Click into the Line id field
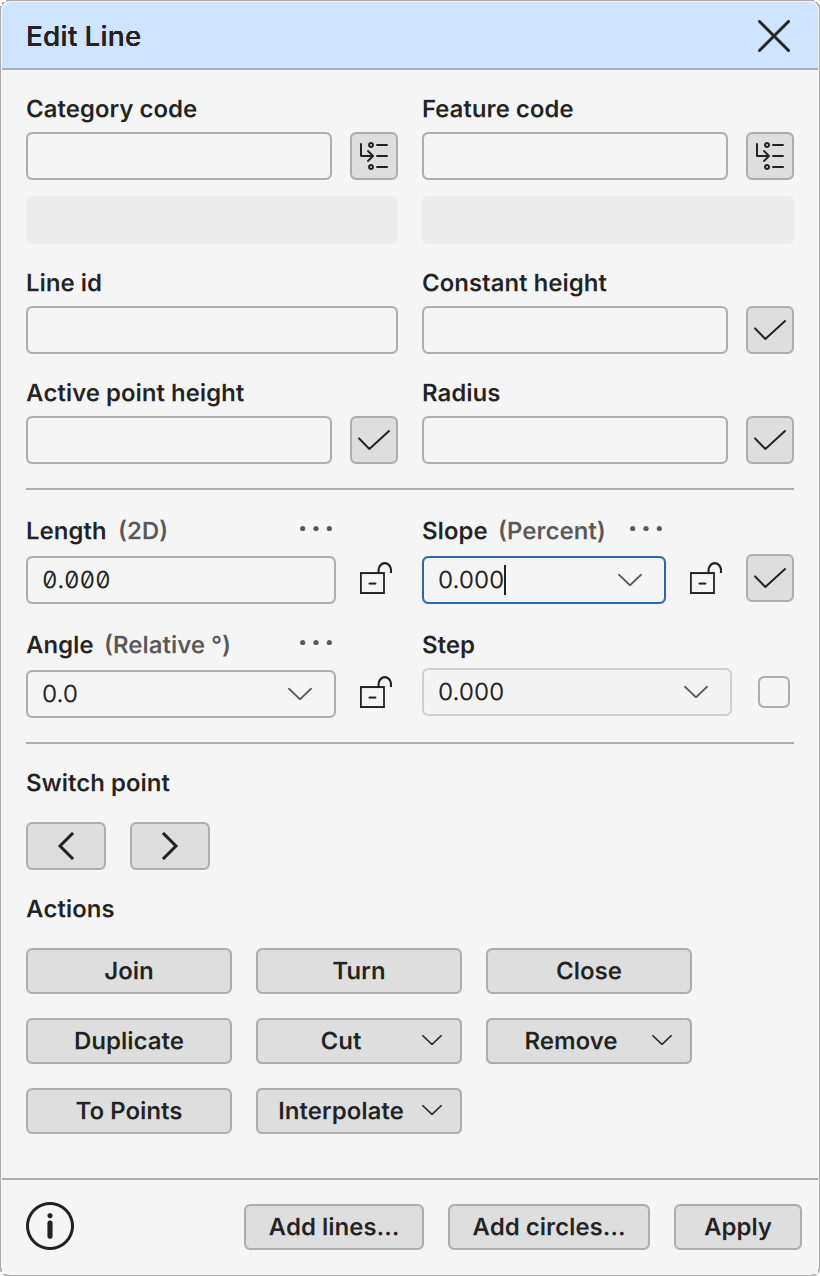820x1276 pixels. coord(212,330)
